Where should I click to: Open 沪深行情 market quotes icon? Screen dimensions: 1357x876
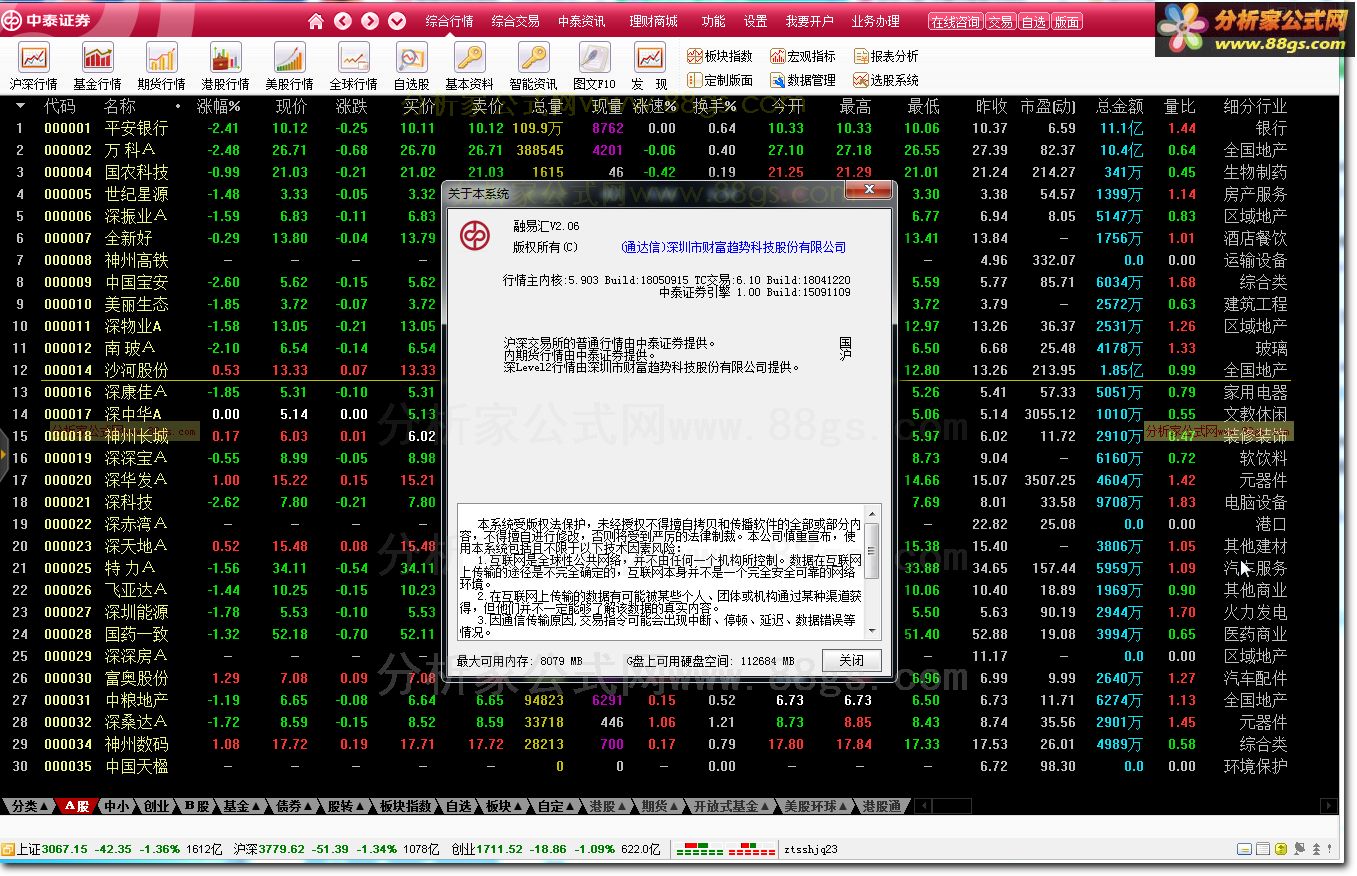34,67
